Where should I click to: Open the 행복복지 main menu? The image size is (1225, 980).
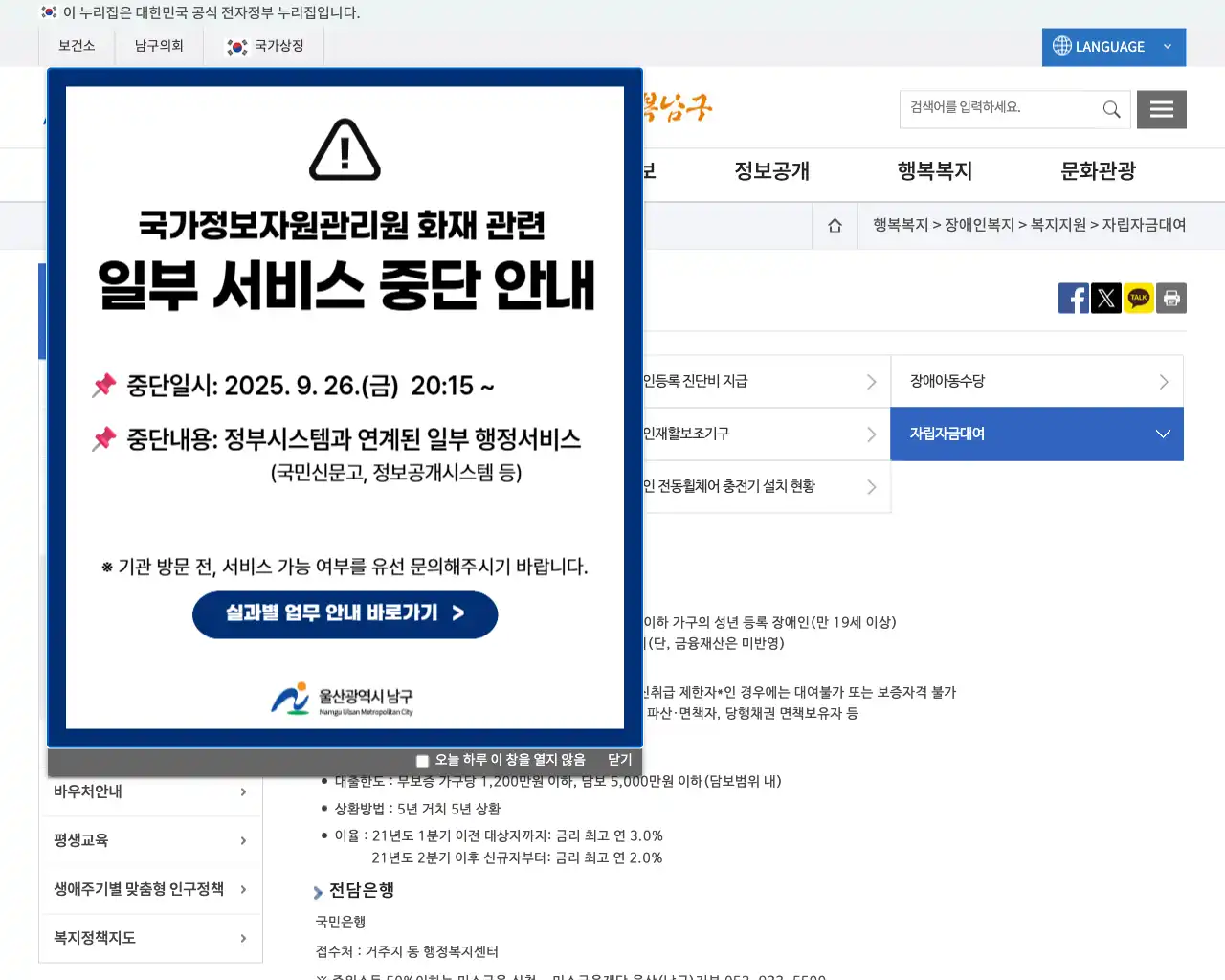935,172
